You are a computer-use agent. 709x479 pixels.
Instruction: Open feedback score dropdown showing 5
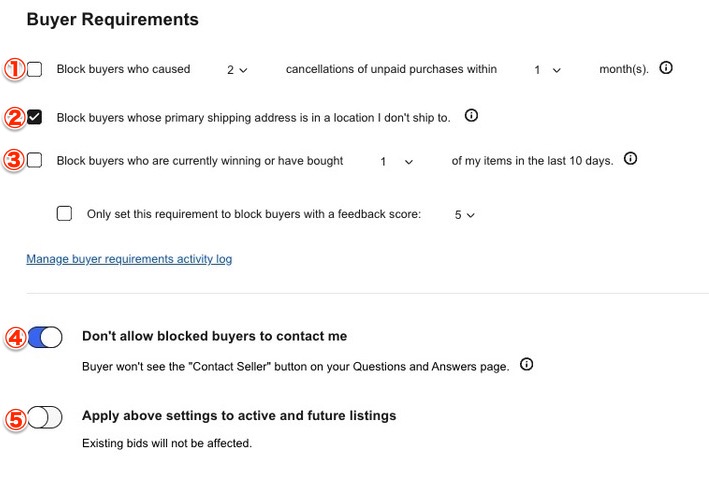click(x=464, y=214)
